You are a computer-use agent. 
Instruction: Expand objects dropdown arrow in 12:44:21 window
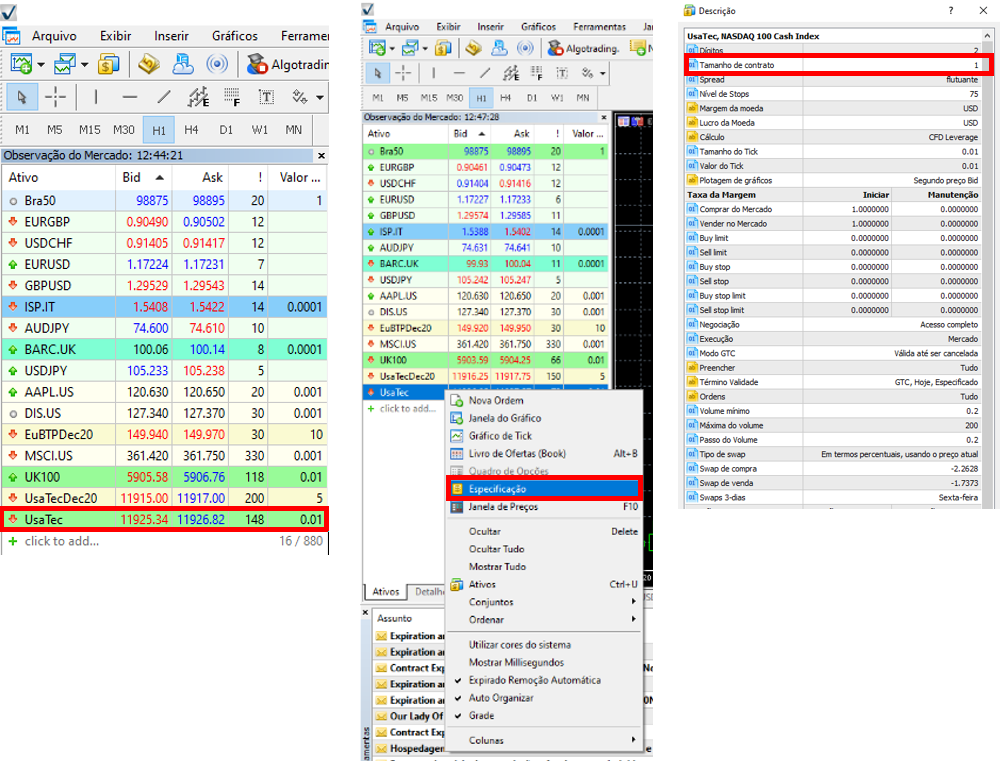(x=319, y=98)
